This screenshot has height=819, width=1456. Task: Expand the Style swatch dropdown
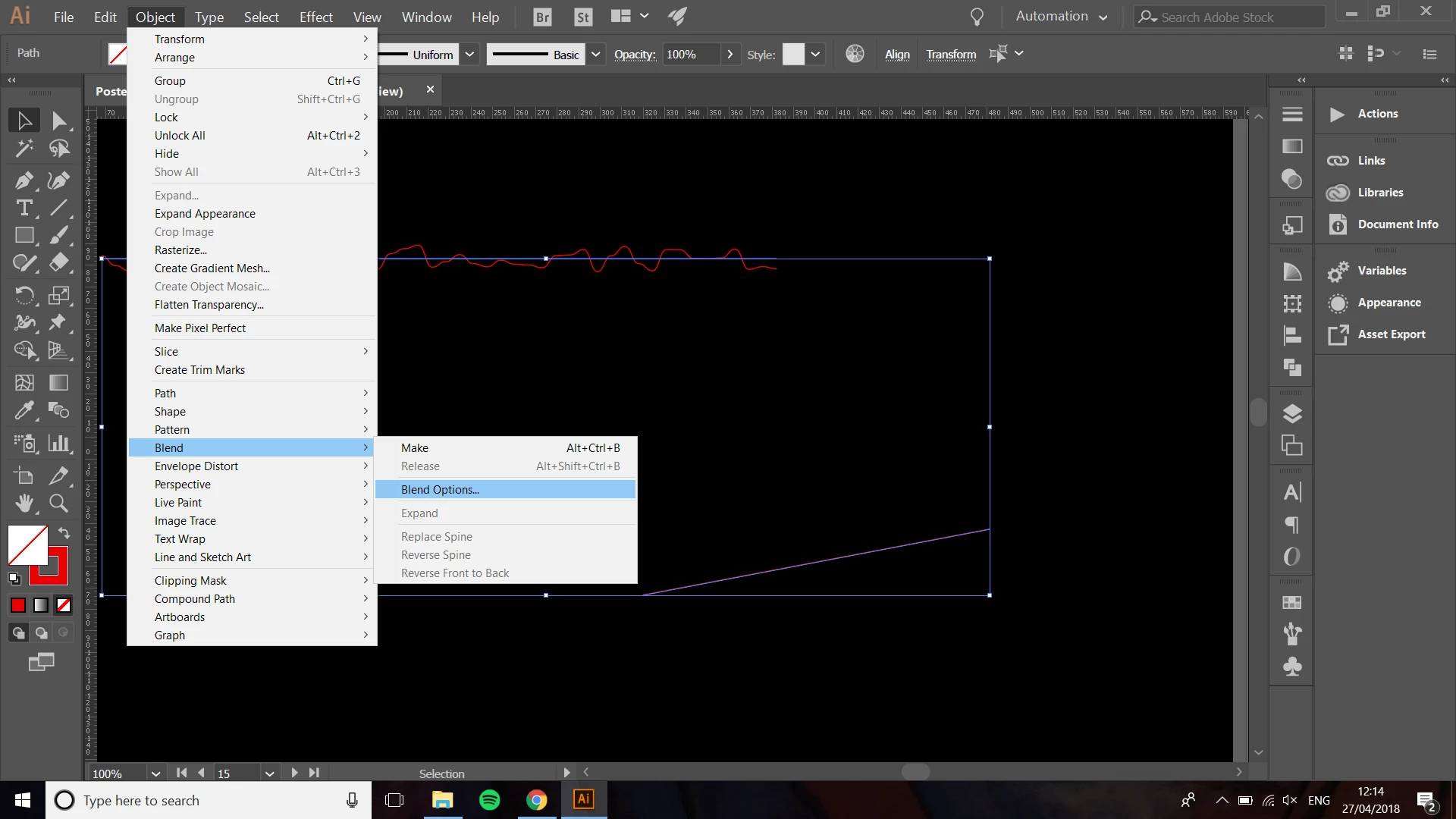(815, 54)
